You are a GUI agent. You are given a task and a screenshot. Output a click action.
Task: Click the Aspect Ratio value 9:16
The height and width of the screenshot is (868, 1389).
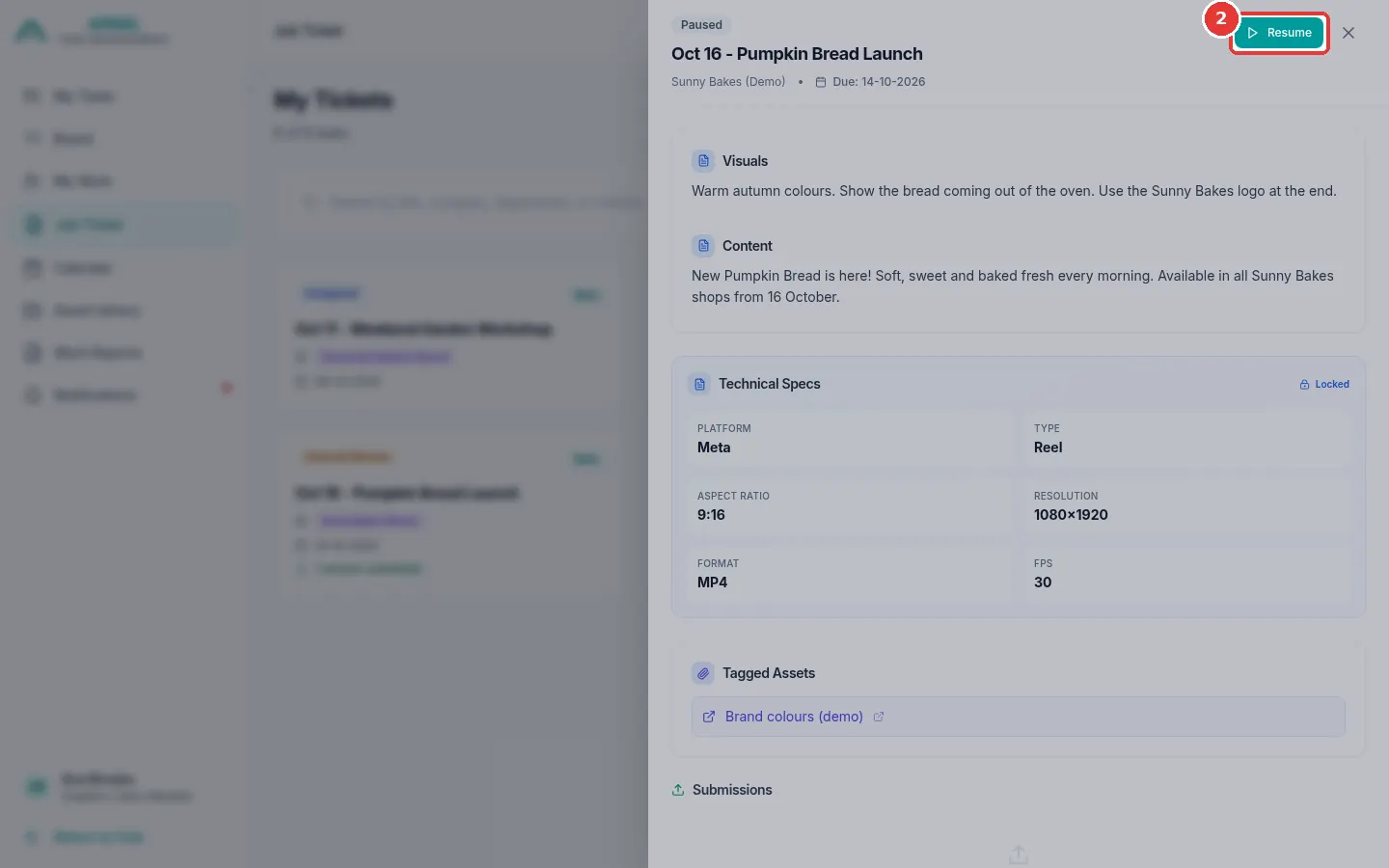coord(711,515)
